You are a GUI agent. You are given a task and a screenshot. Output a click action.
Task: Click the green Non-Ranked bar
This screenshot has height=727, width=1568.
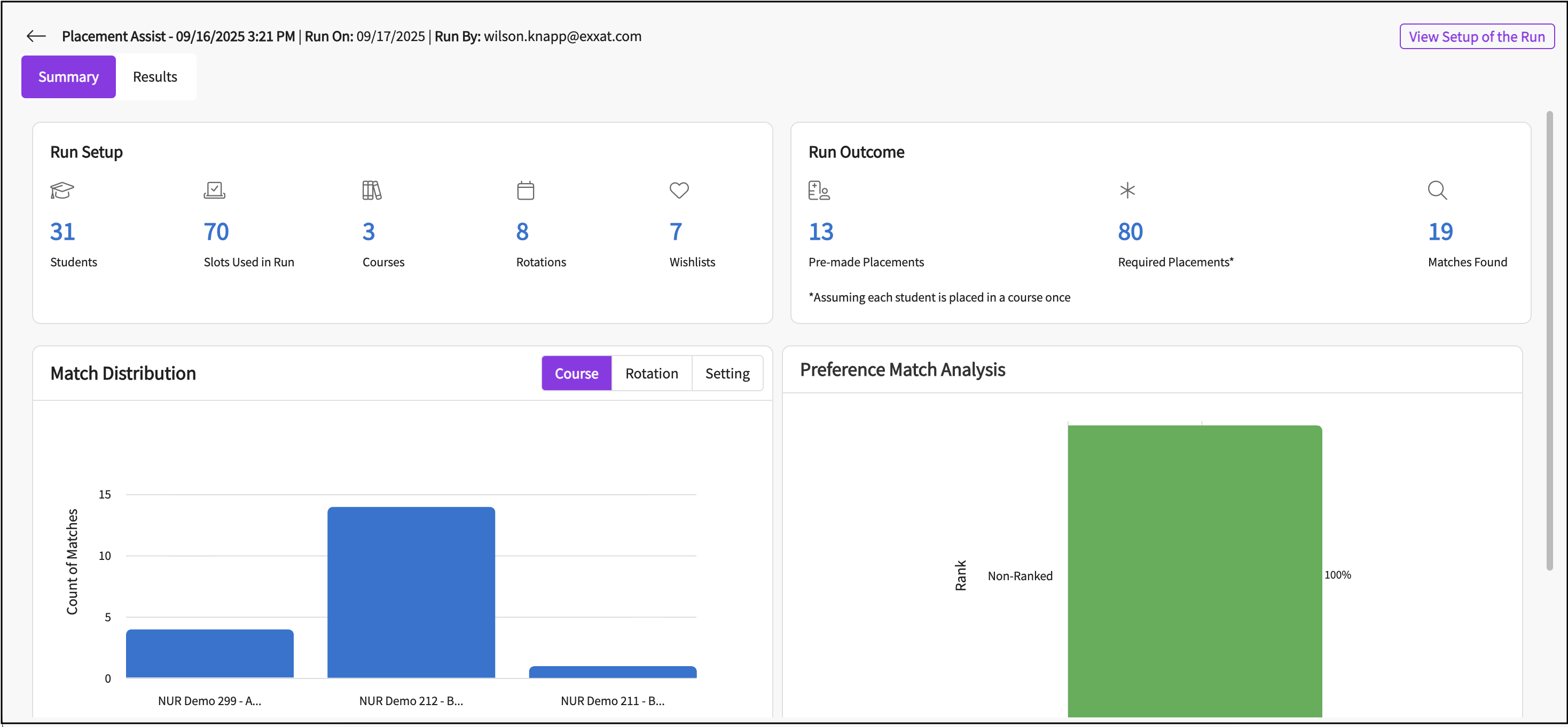coord(1194,571)
